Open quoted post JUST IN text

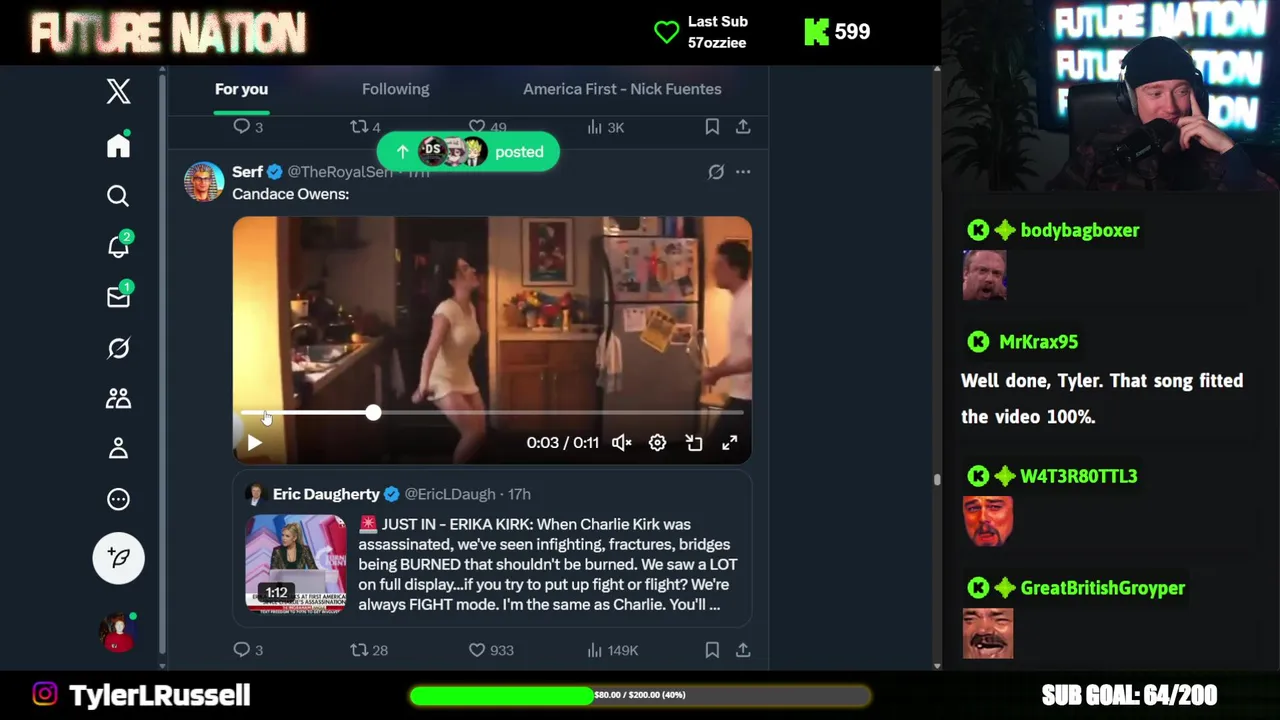(548, 564)
